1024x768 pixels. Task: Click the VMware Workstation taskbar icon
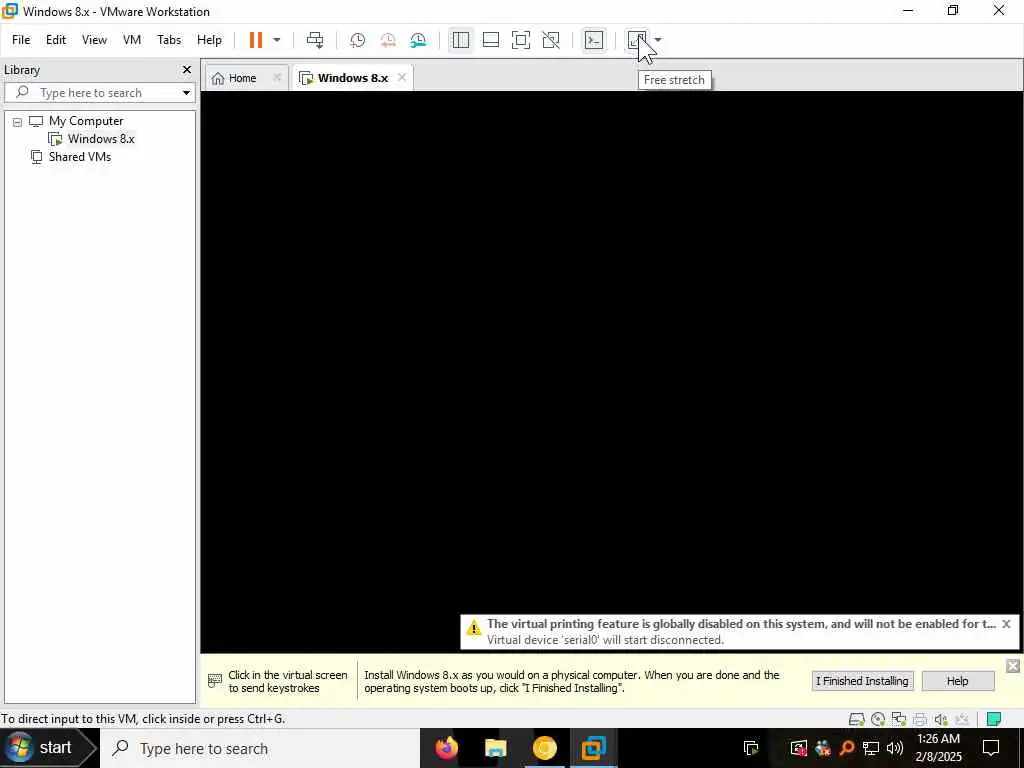click(594, 748)
